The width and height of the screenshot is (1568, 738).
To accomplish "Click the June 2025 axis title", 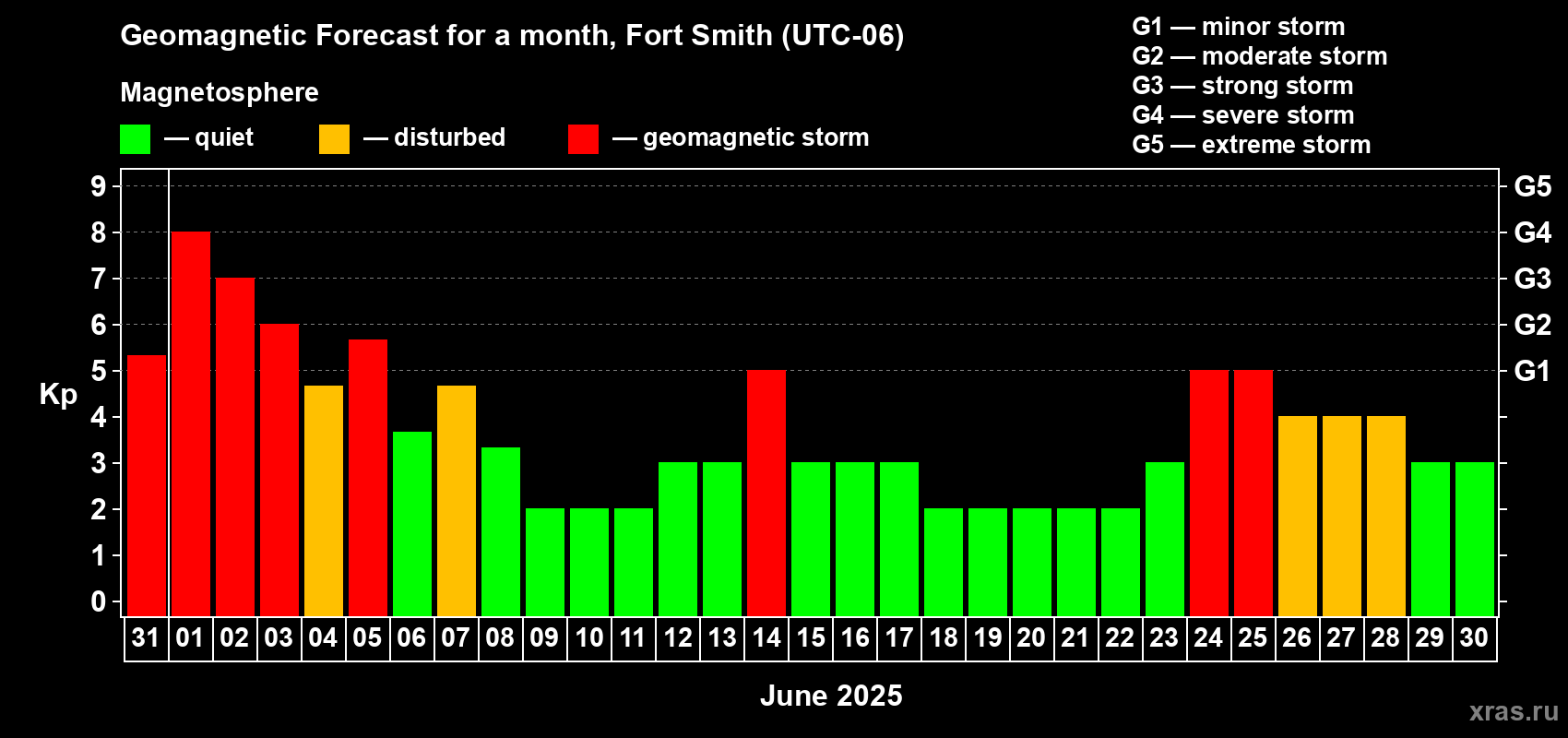I will coord(831,696).
